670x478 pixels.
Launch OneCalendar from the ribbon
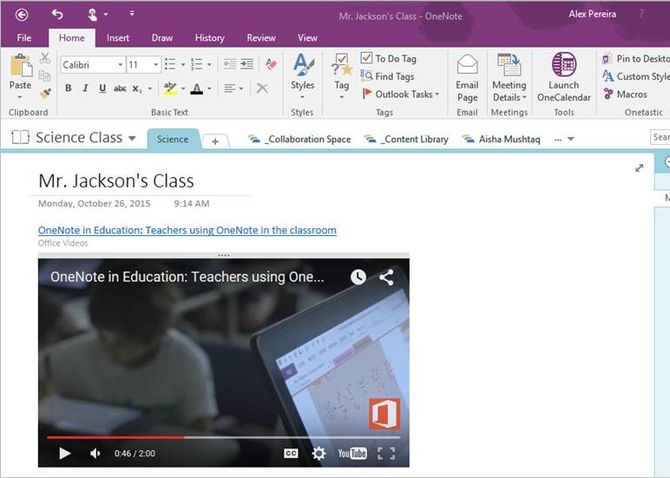[563, 76]
